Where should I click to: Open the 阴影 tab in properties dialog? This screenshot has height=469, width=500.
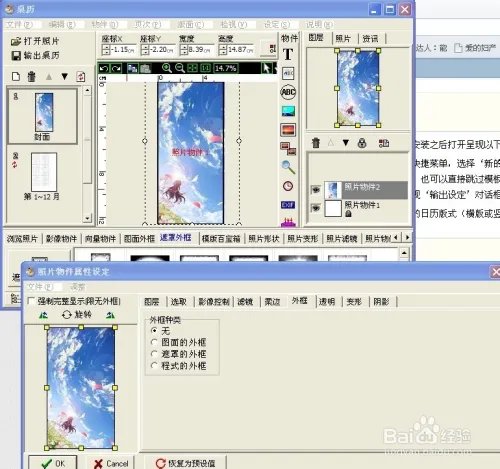click(381, 302)
